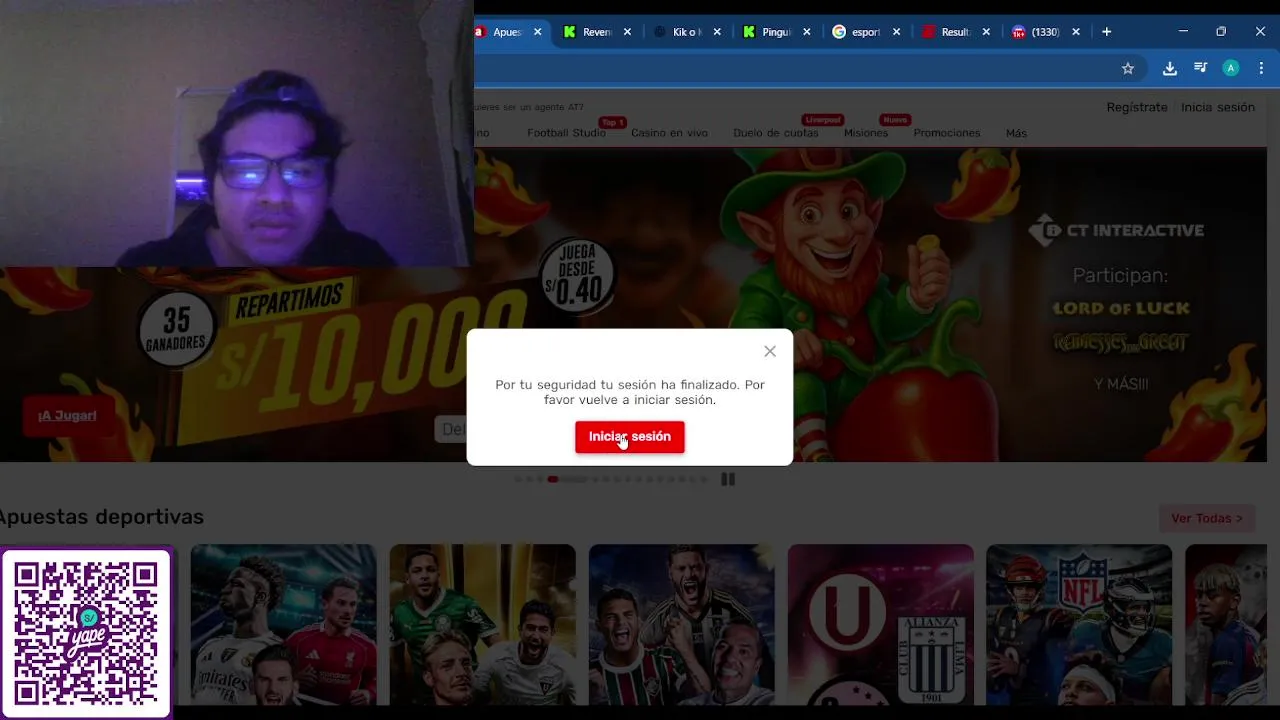Viewport: 1280px width, 720px height.
Task: Close the (1330) tab
Action: point(1076,32)
